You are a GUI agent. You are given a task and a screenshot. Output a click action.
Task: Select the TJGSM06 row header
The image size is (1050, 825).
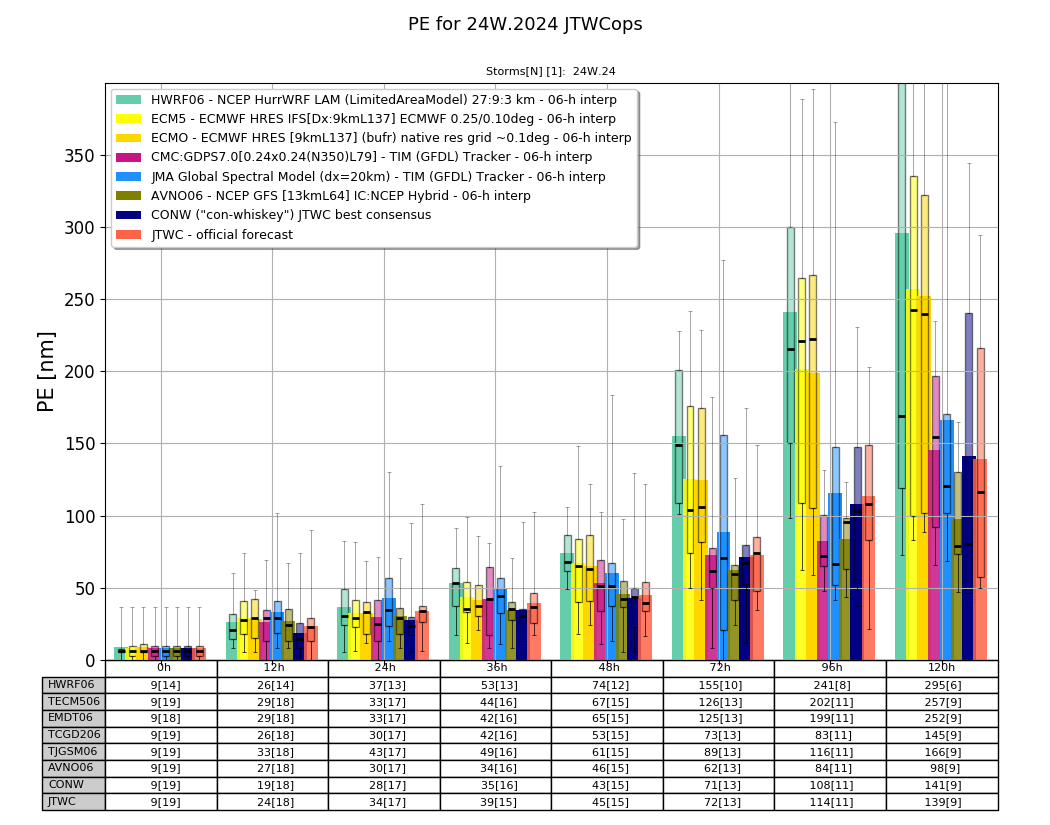[74, 751]
